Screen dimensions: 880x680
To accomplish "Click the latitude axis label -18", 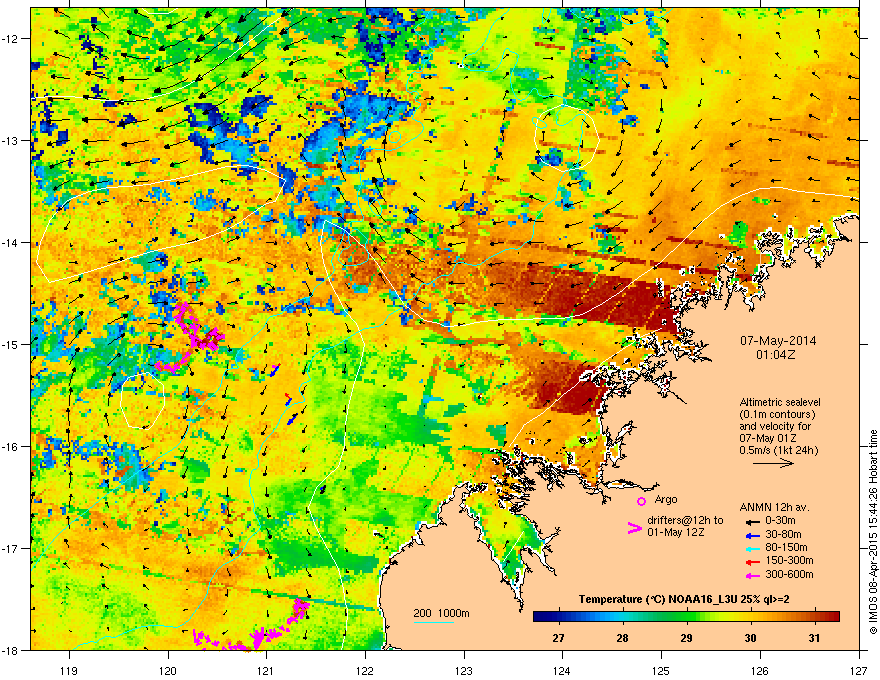I will (x=11, y=650).
